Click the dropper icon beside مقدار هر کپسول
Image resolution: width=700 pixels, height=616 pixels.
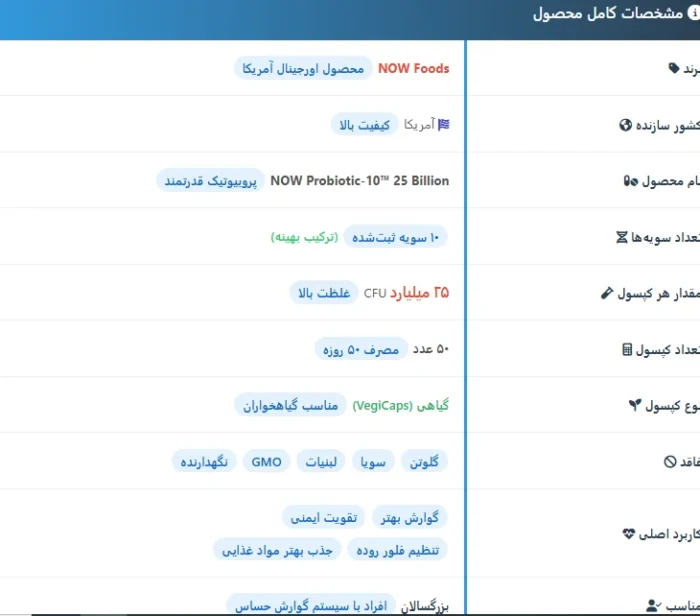(x=607, y=293)
